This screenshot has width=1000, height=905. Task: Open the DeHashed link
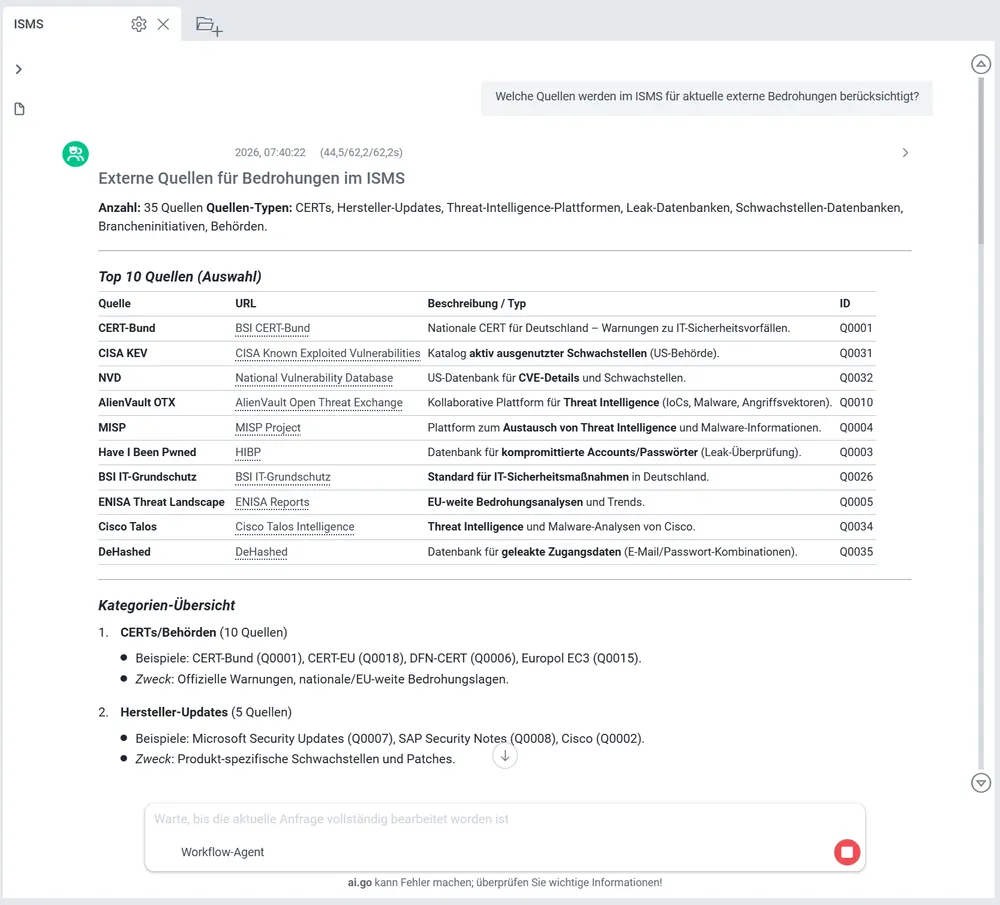(x=261, y=552)
